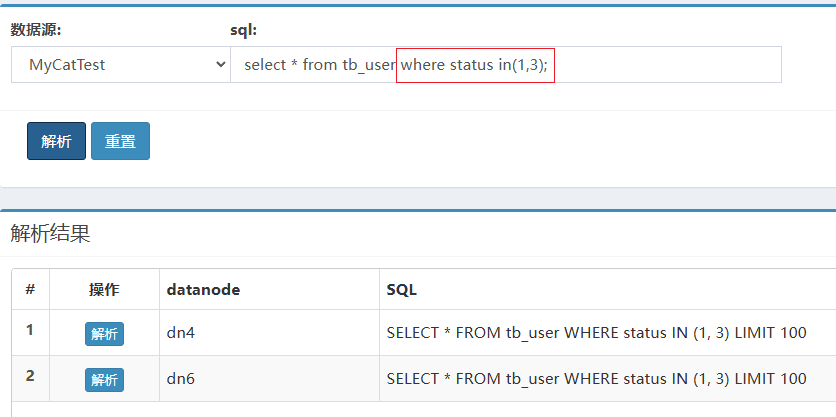
Task: Click the 操作 column header
Action: [104, 289]
